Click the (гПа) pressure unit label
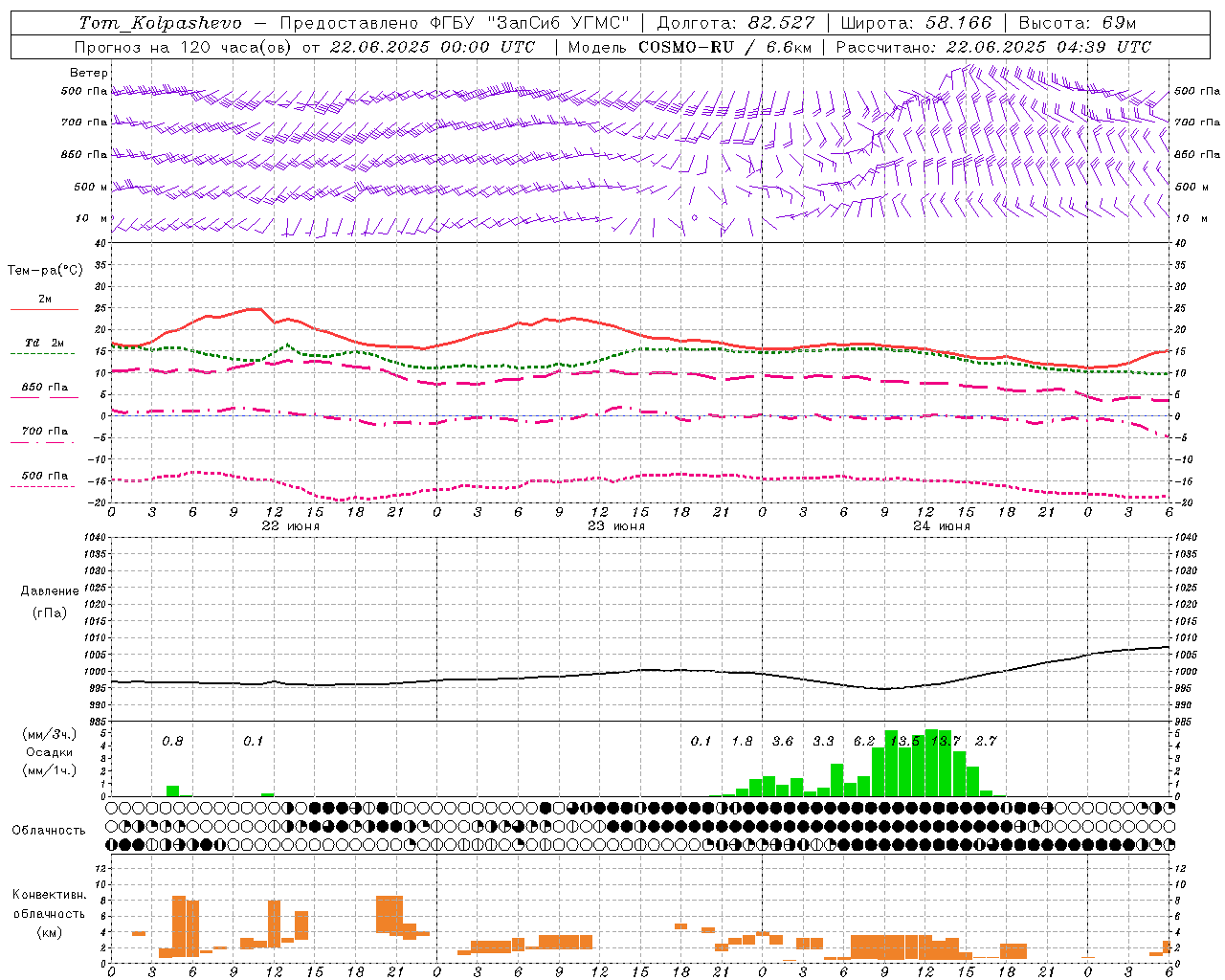 click(50, 612)
